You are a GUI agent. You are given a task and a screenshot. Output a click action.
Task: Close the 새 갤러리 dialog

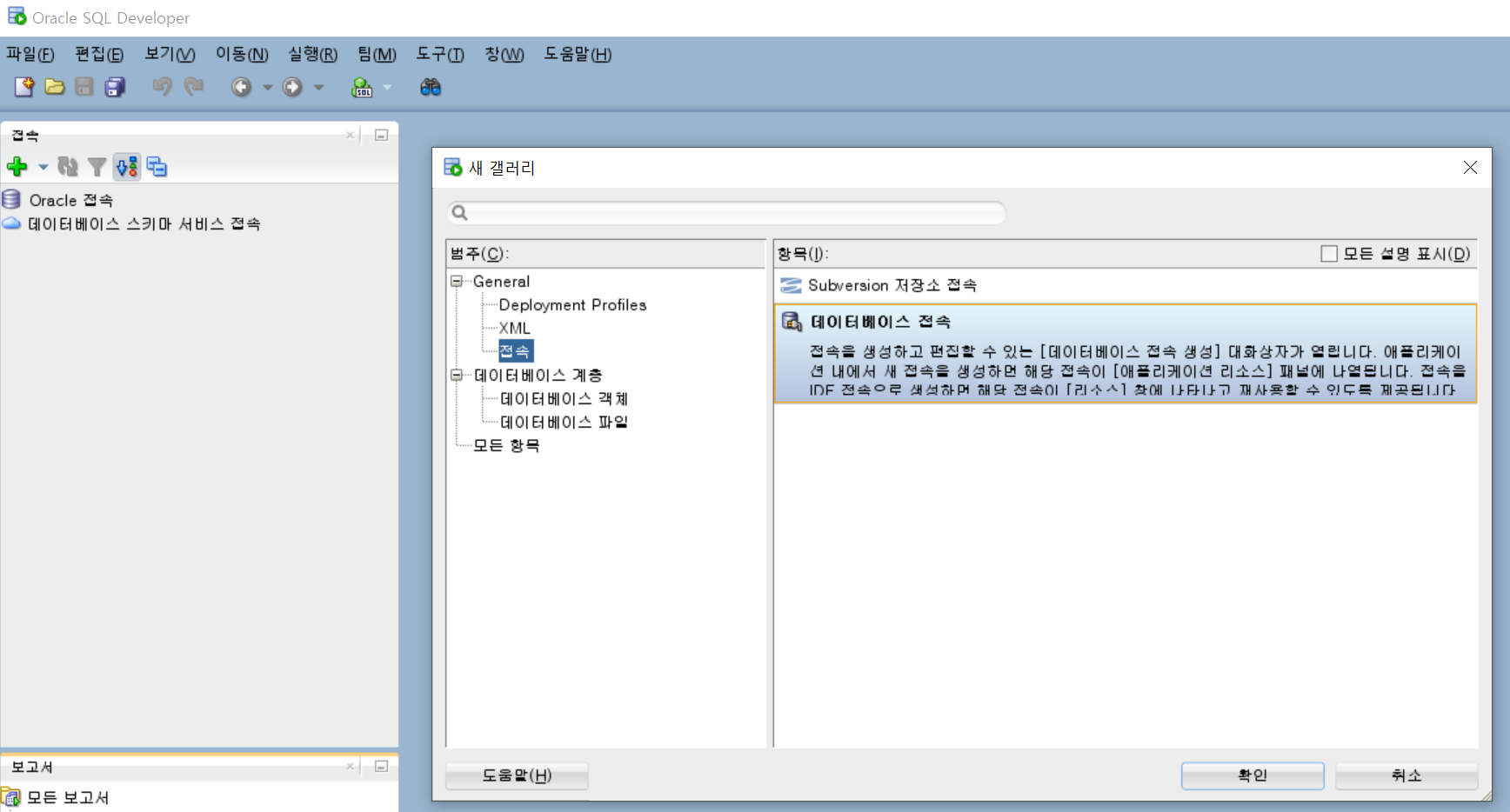pyautogui.click(x=1470, y=167)
